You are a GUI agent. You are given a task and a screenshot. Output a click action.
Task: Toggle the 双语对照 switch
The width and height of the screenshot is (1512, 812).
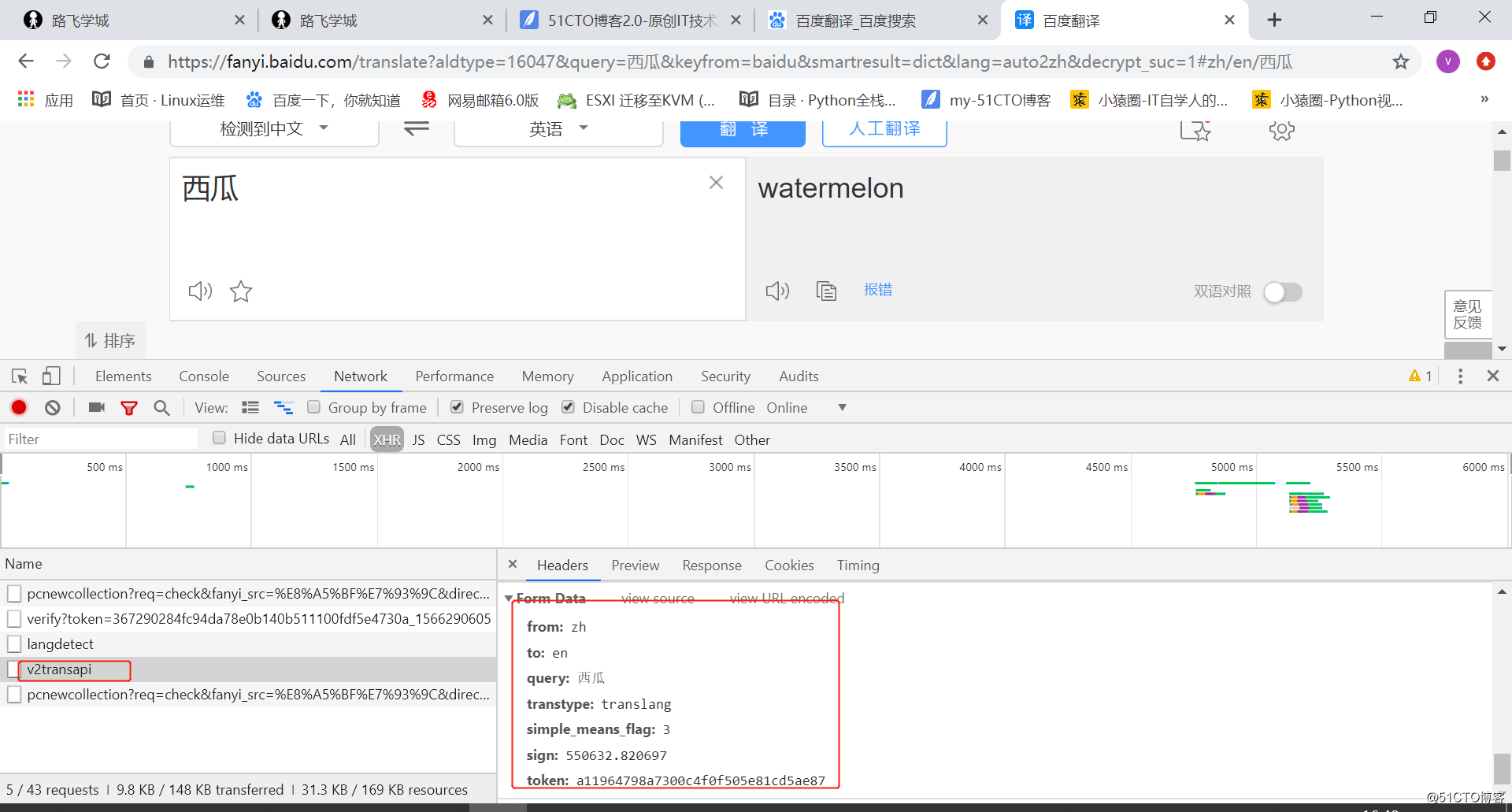(1283, 292)
